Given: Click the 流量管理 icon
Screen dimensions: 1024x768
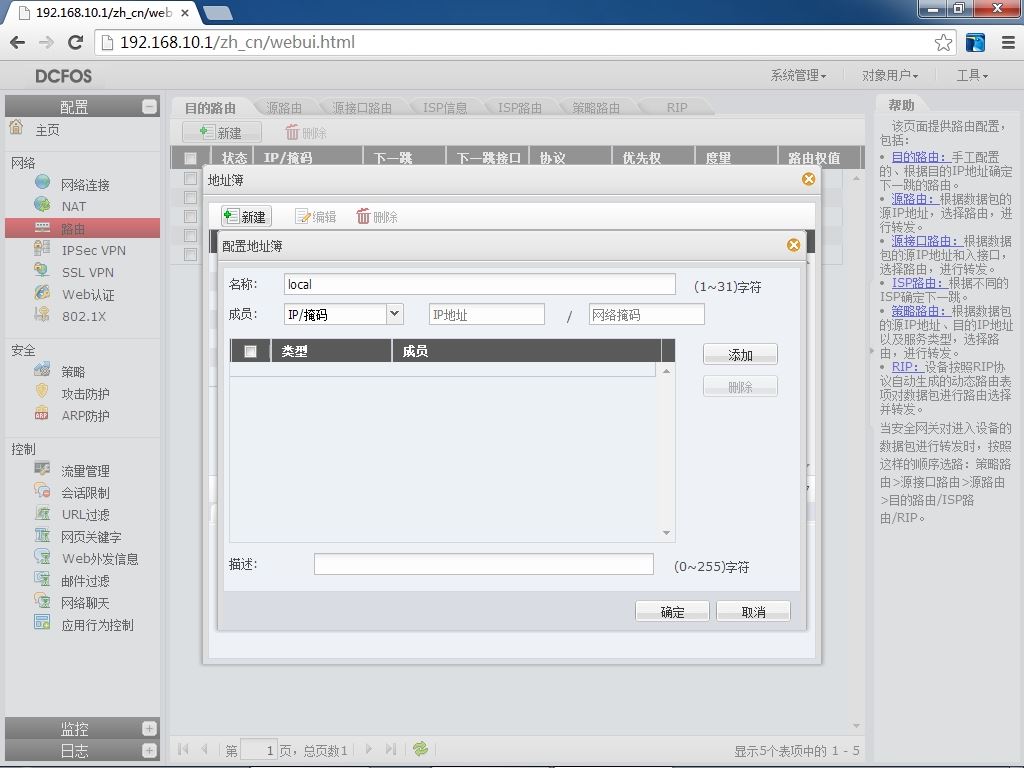Looking at the screenshot, I should pyautogui.click(x=42, y=469).
